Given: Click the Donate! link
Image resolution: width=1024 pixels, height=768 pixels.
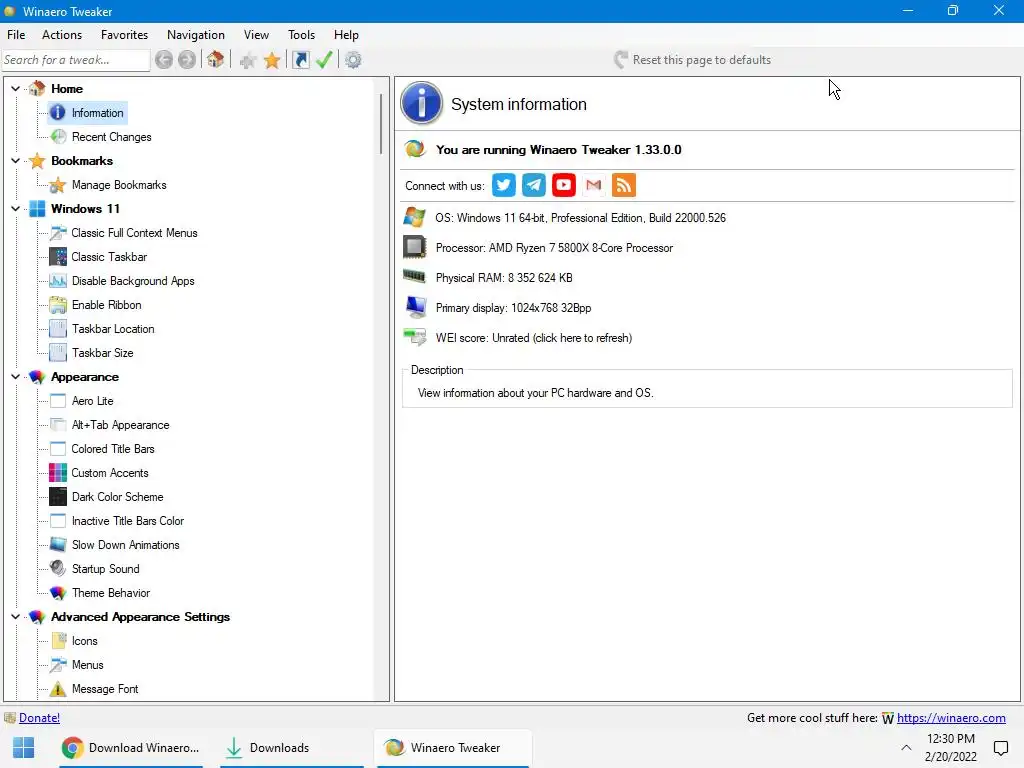Looking at the screenshot, I should pyautogui.click(x=39, y=718).
